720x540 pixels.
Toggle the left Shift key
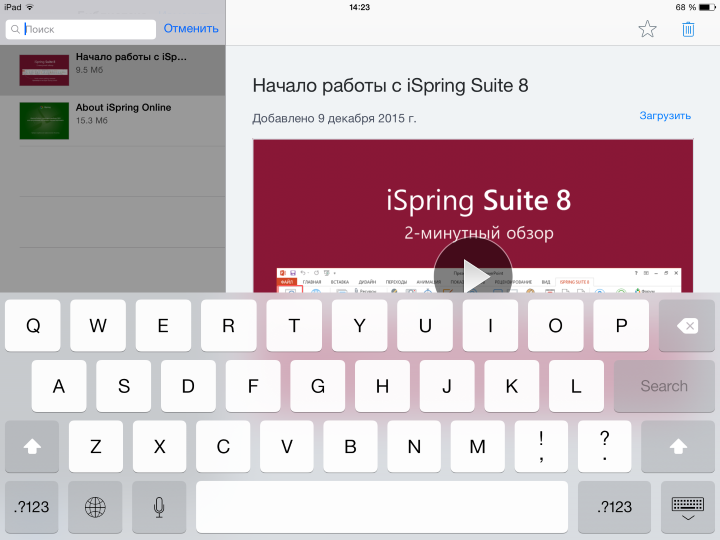(x=32, y=446)
